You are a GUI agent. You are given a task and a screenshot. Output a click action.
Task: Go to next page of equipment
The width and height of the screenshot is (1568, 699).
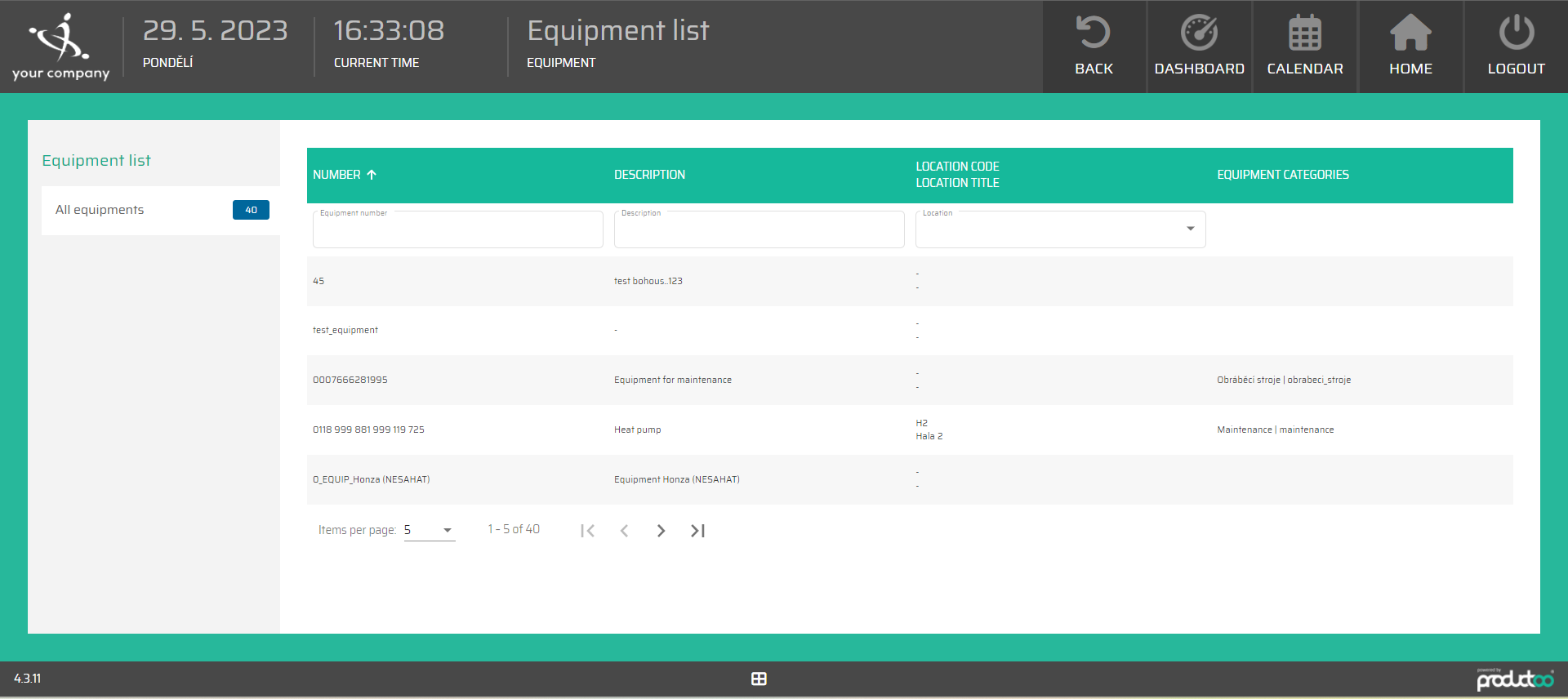tap(661, 531)
